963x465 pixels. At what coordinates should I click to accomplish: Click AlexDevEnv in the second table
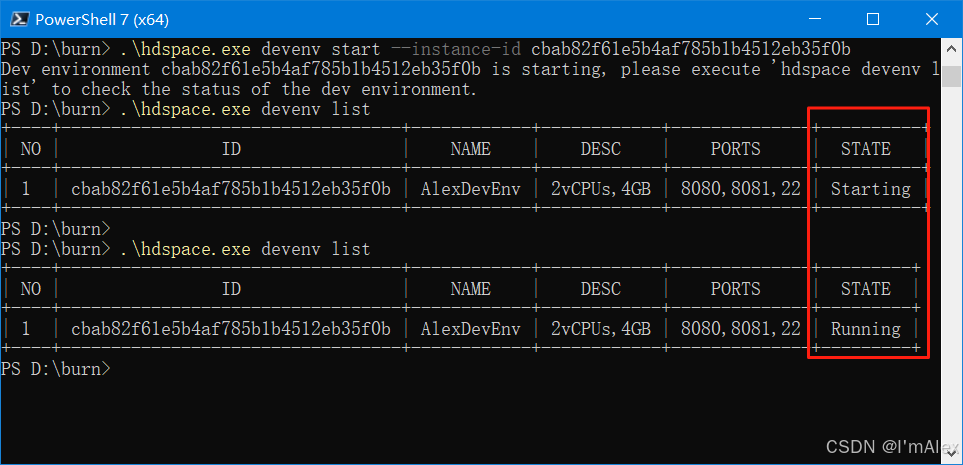[470, 329]
